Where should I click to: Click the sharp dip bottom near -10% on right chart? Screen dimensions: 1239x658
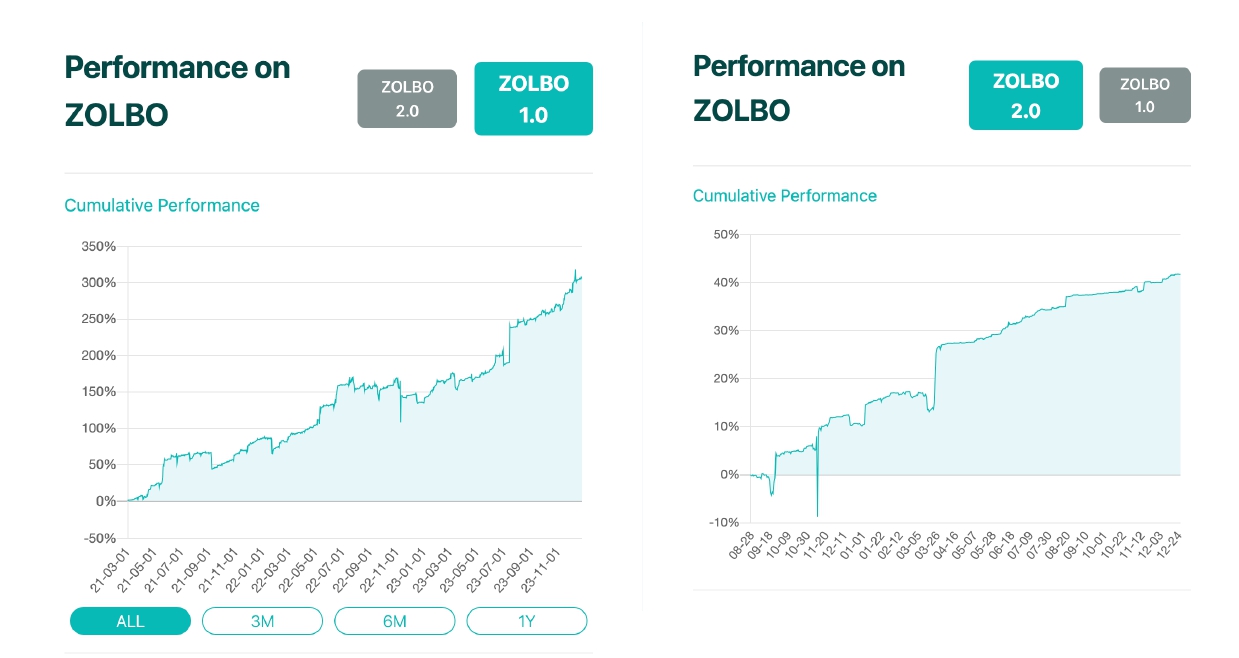pyautogui.click(x=817, y=516)
